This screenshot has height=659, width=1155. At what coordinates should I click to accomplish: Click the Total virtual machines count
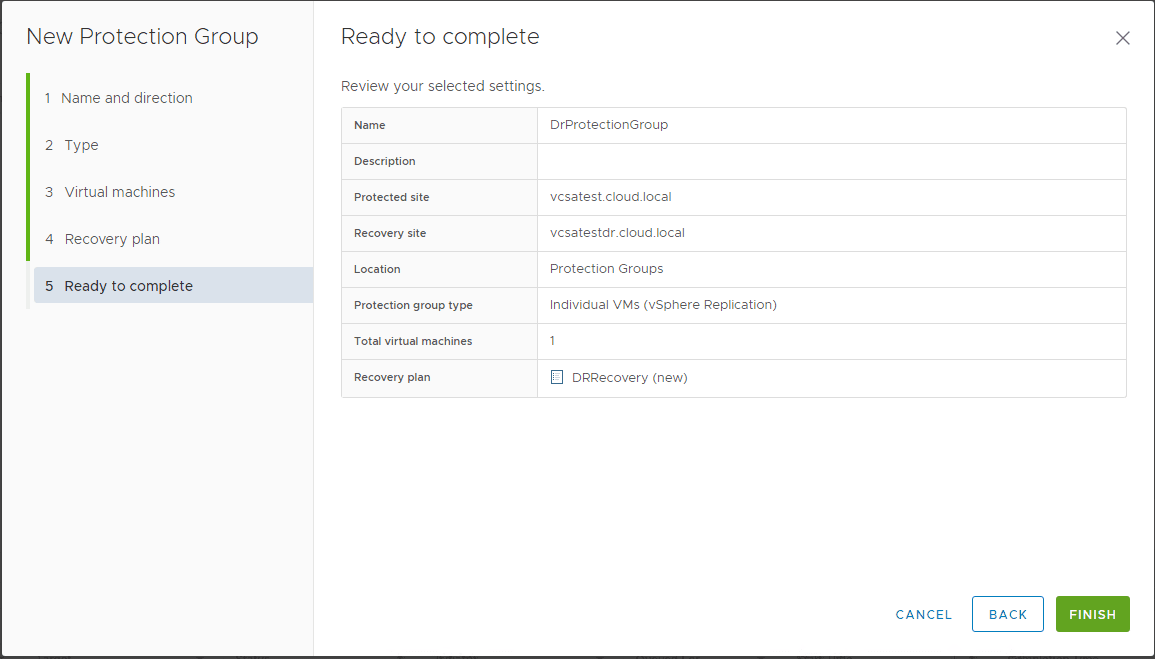[552, 341]
